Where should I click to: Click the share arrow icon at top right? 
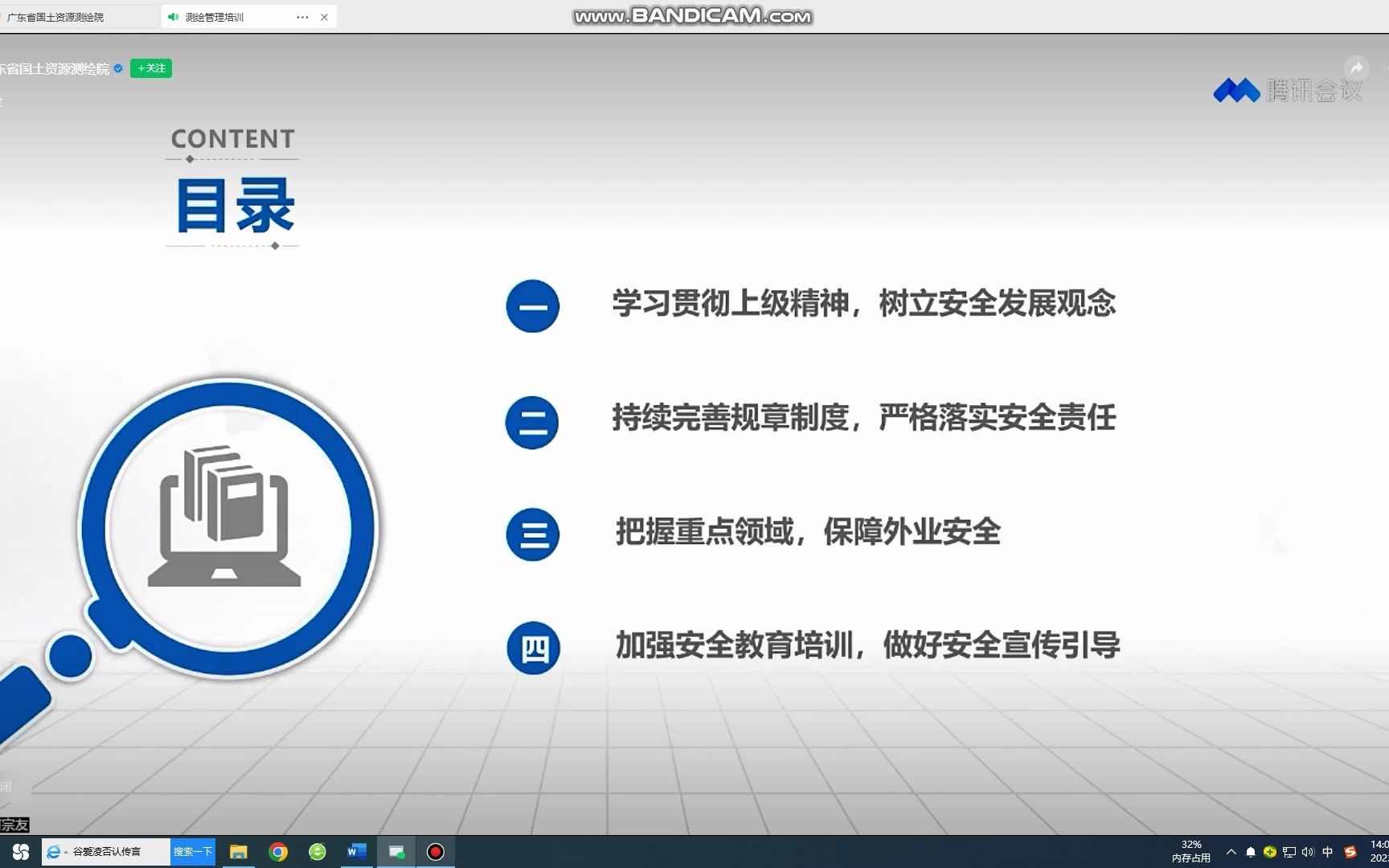click(1358, 68)
